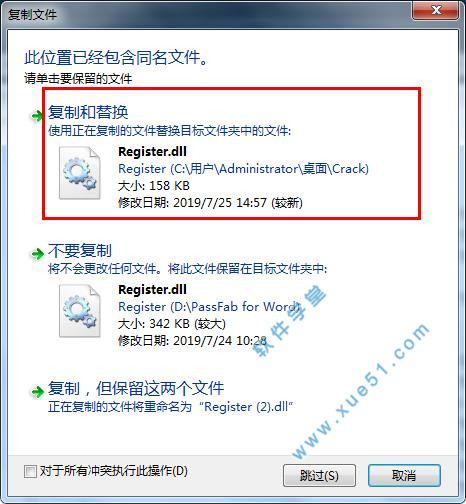
Task: Click the 2019/7/25 14:57 modified date line
Action: tap(210, 203)
